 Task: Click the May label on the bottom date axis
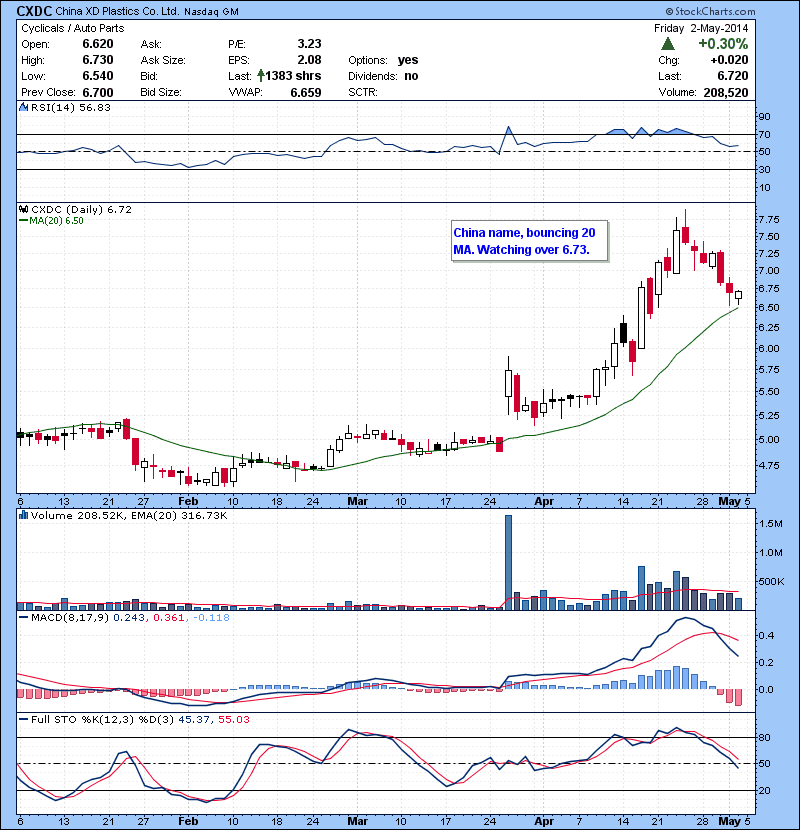(x=730, y=822)
